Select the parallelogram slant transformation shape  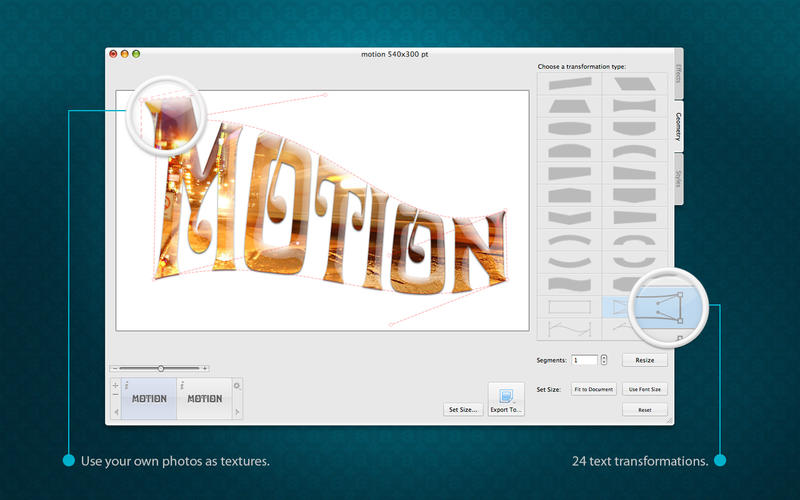point(635,84)
